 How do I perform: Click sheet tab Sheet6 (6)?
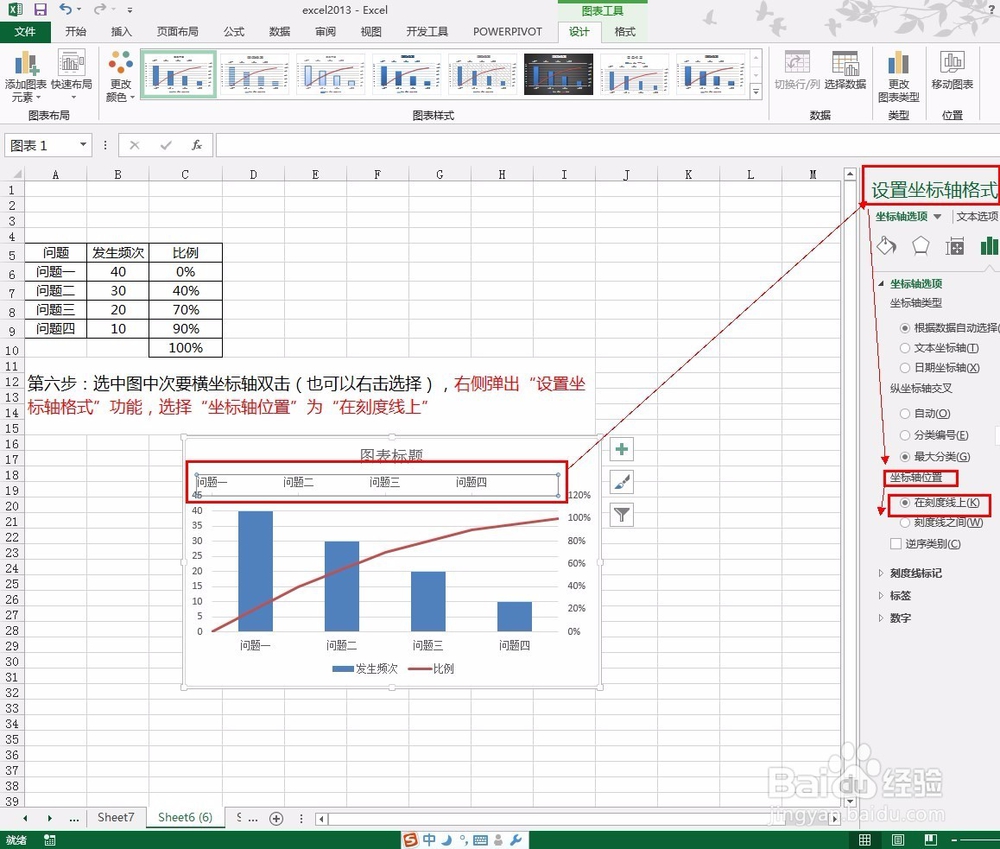point(185,817)
